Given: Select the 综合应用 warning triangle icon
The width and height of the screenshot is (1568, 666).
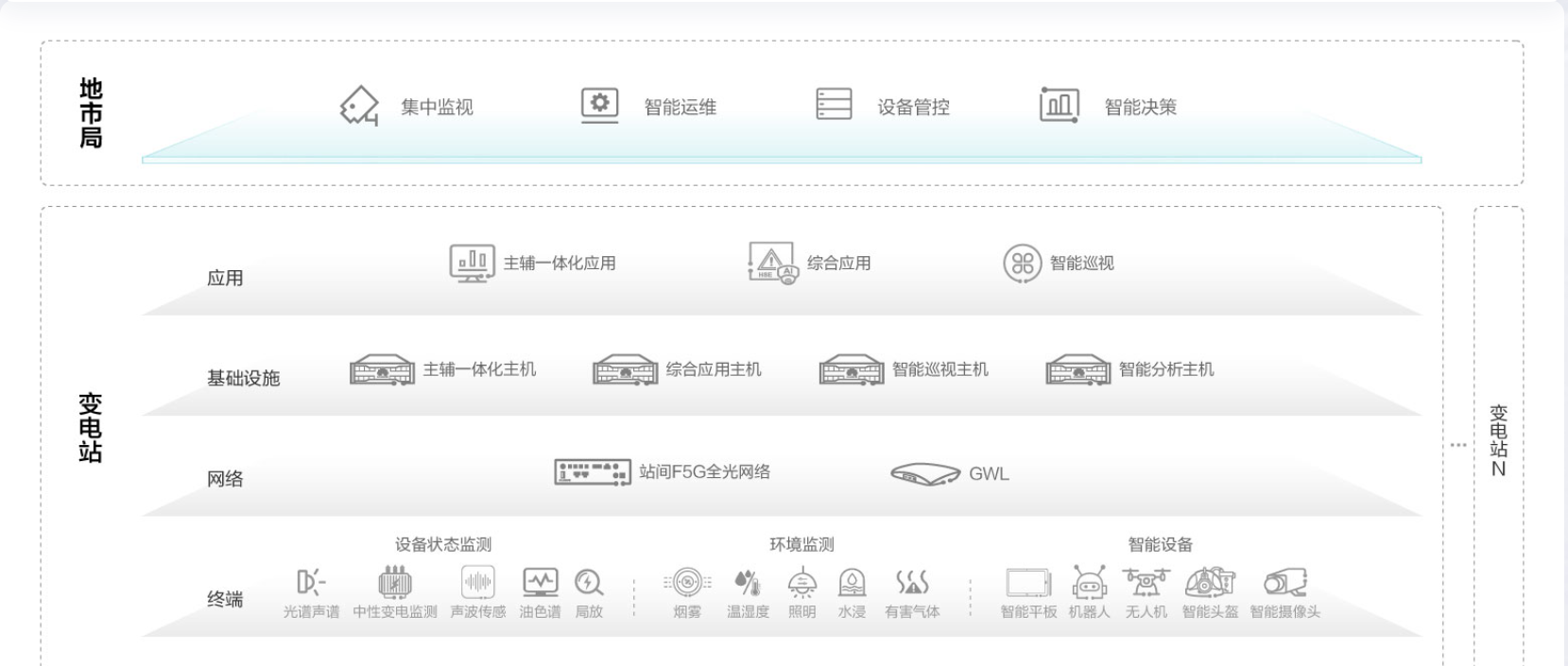Looking at the screenshot, I should 772,263.
